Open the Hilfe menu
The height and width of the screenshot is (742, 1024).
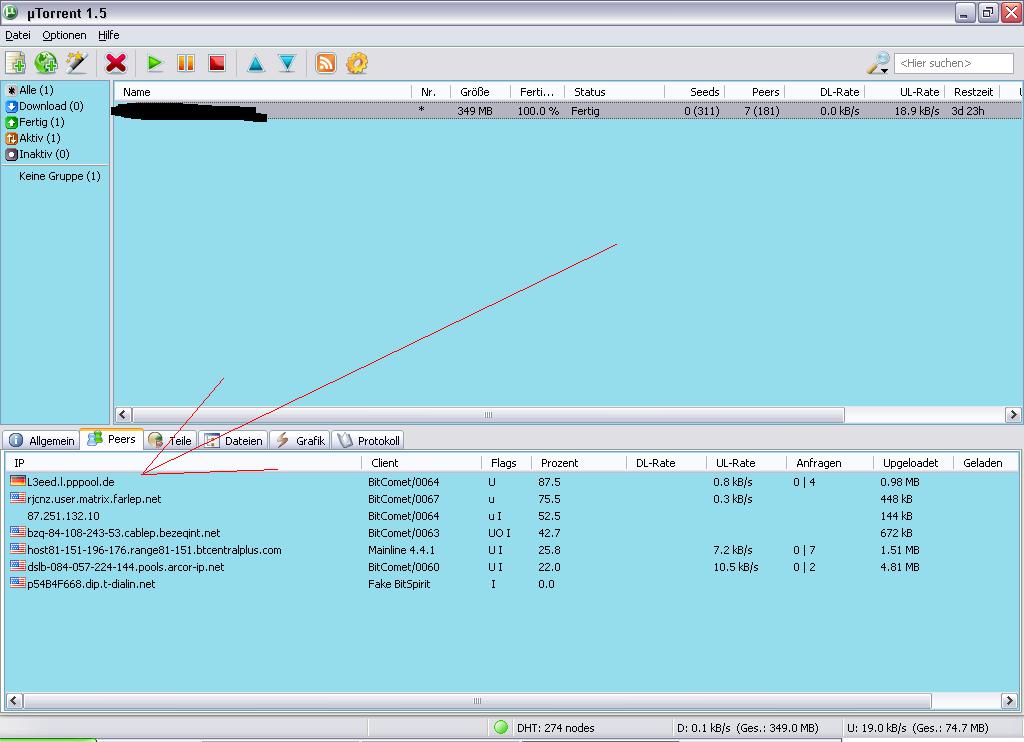[x=108, y=35]
